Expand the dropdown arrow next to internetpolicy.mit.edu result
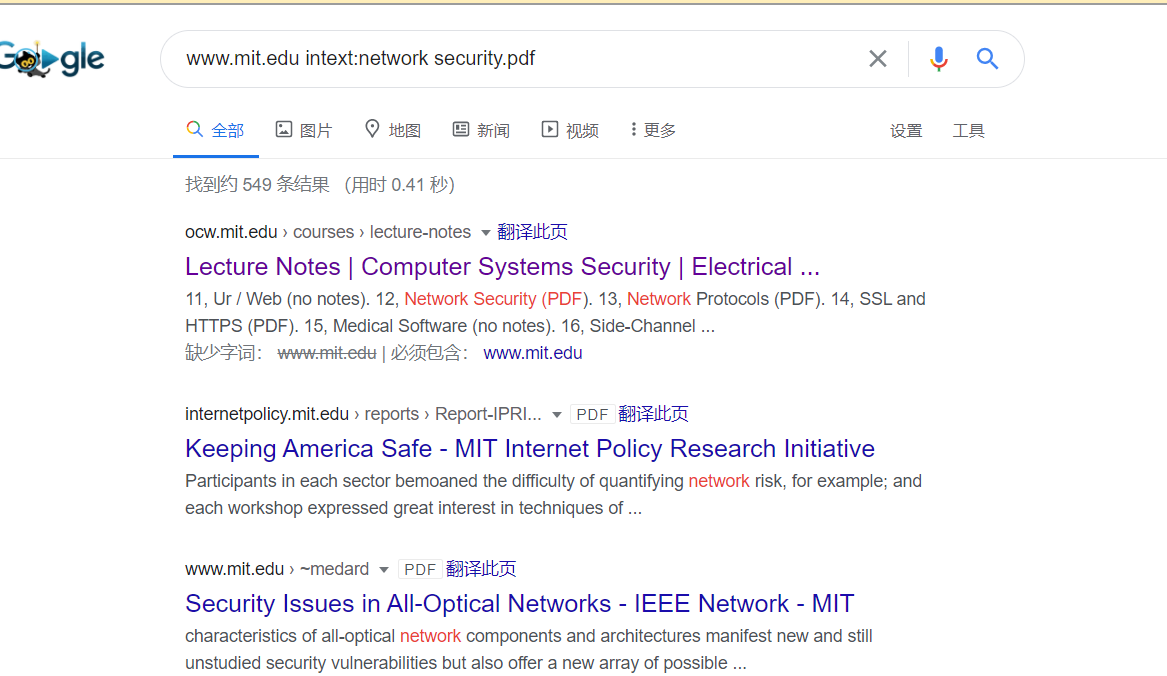Screen dimensions: 1167x676 556,415
